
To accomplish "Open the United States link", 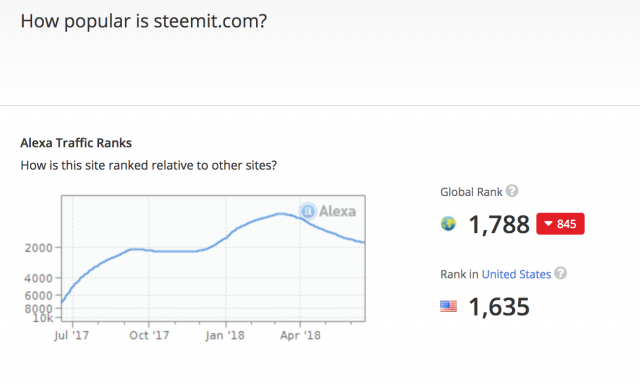I will pos(516,274).
